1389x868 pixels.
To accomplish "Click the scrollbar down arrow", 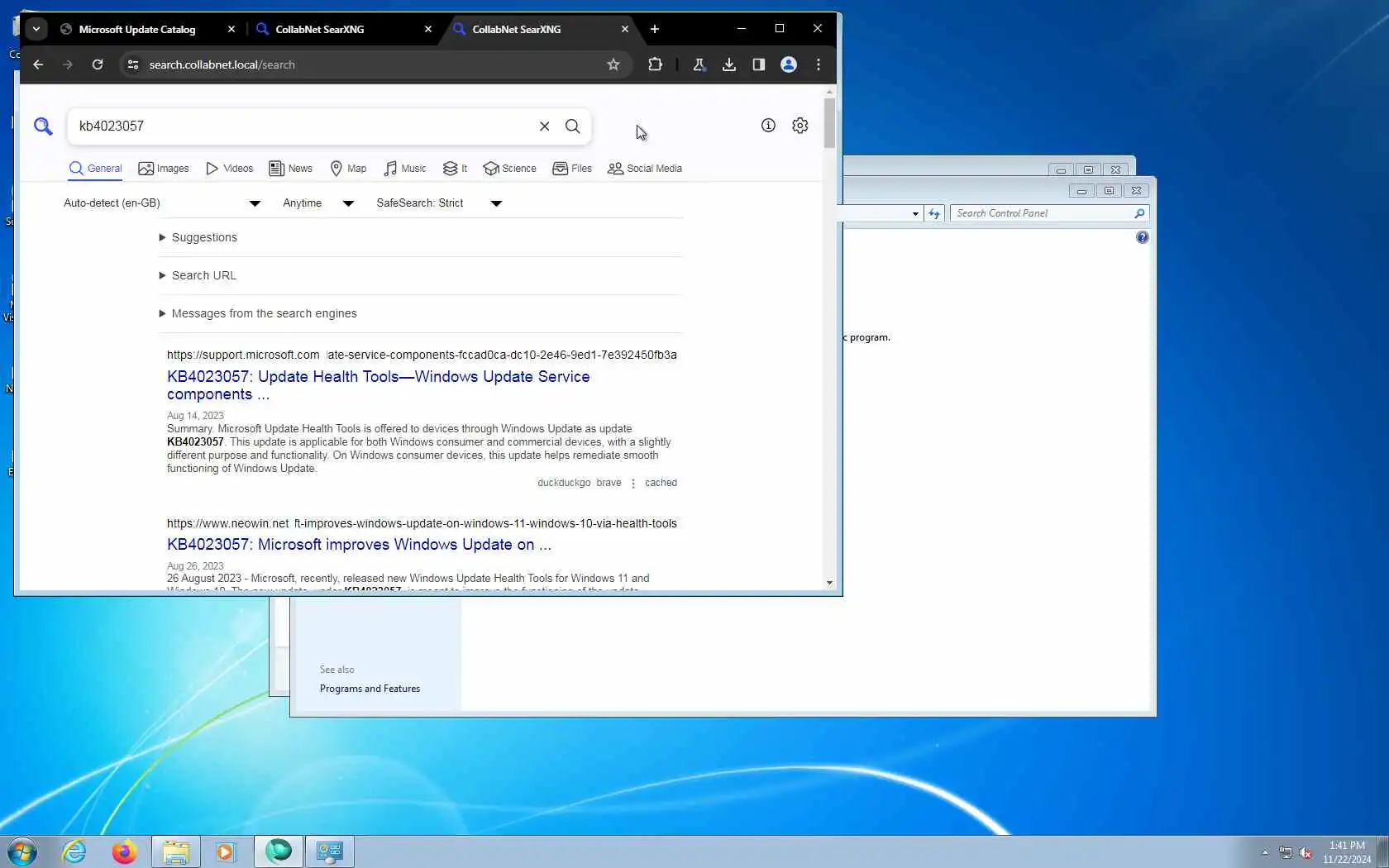I will click(x=829, y=583).
